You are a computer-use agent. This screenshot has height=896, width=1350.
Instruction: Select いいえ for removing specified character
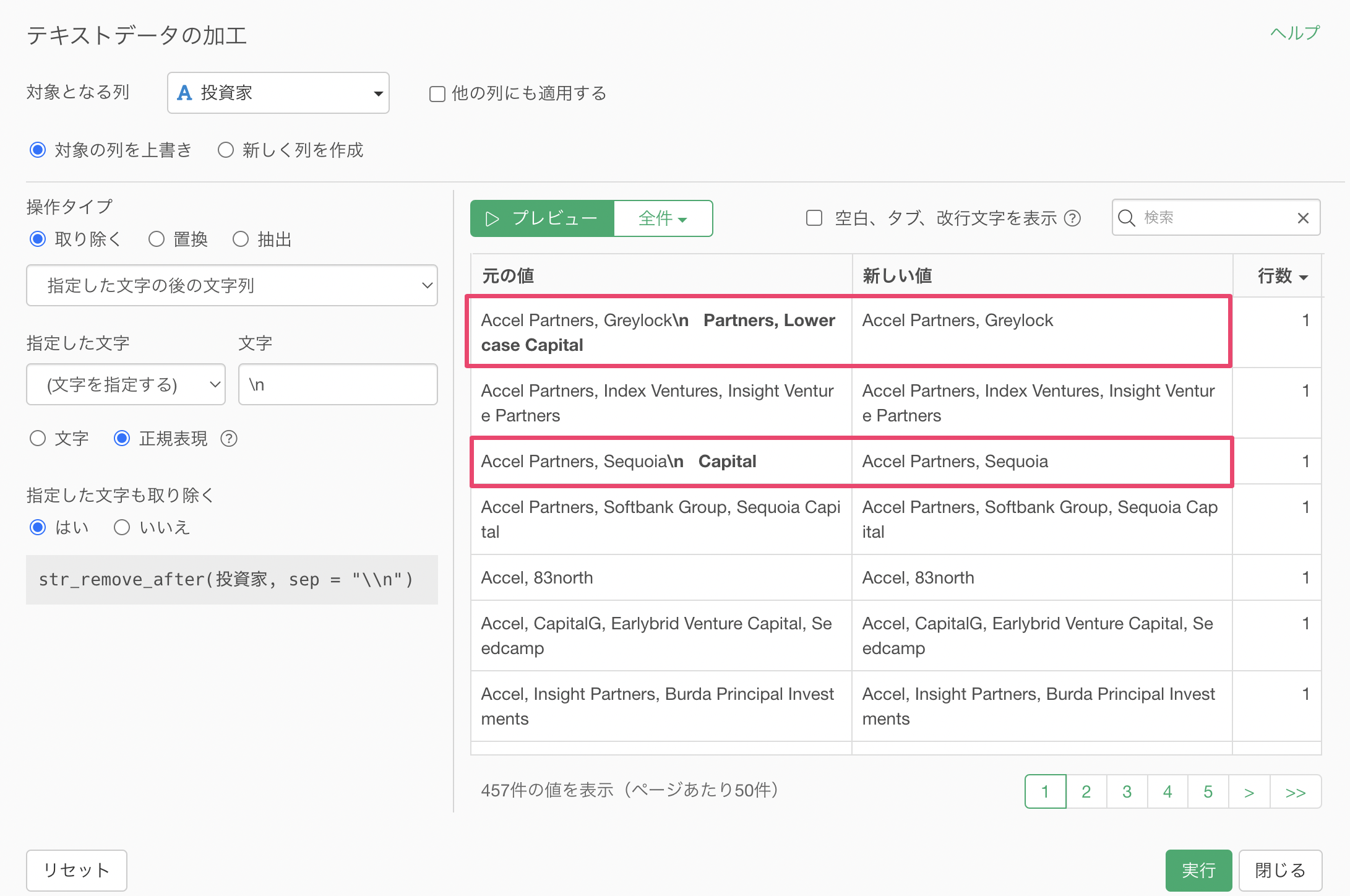122,527
